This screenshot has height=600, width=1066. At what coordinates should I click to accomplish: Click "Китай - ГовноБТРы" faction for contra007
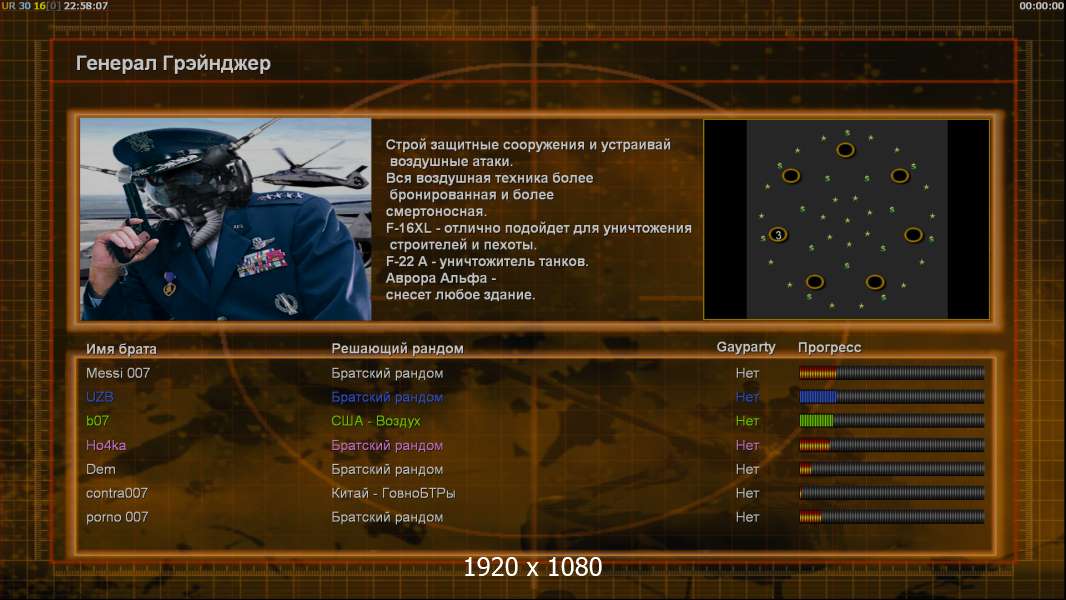pos(393,493)
